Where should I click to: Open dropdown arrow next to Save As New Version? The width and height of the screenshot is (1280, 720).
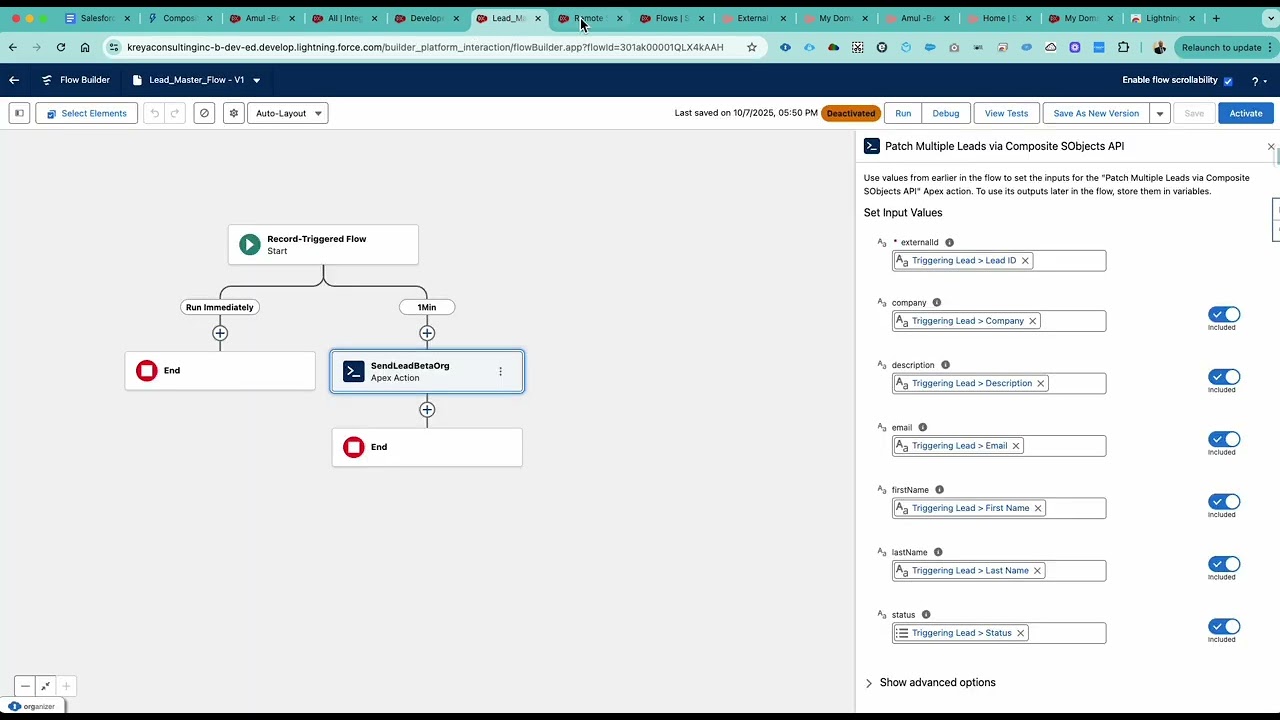pos(1160,113)
